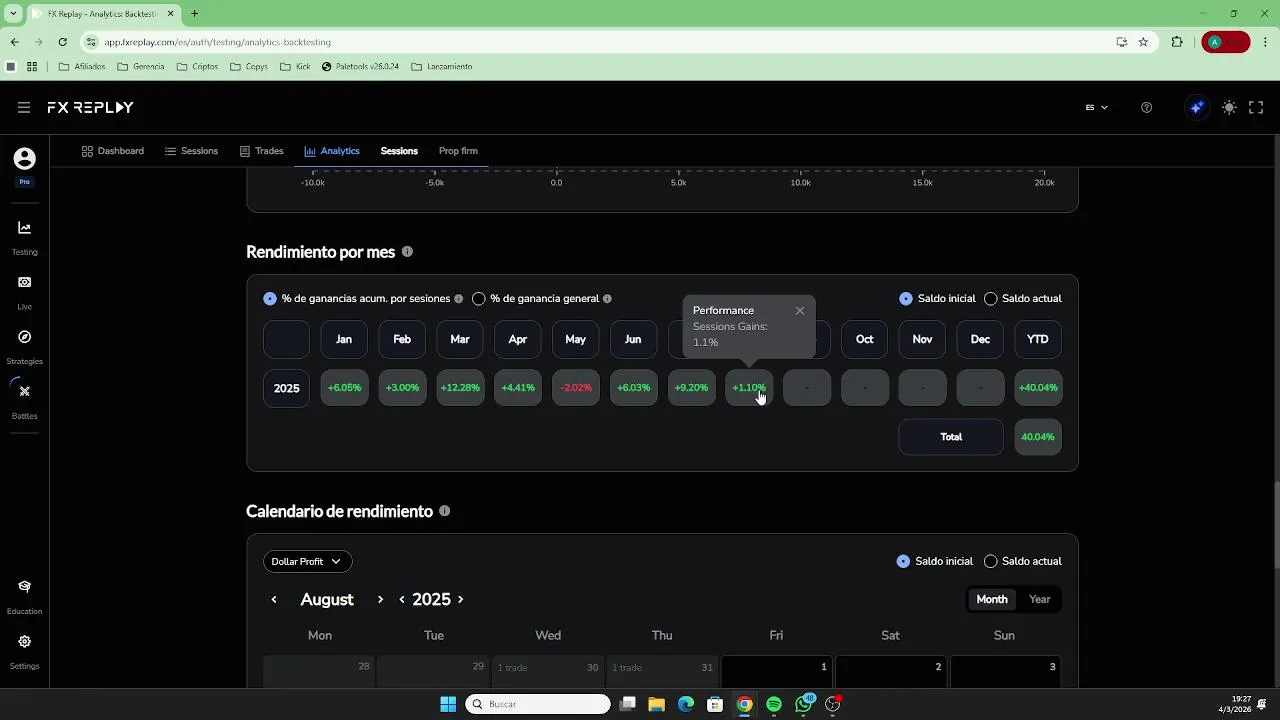Open the Sessions tab with list icon

(x=191, y=151)
